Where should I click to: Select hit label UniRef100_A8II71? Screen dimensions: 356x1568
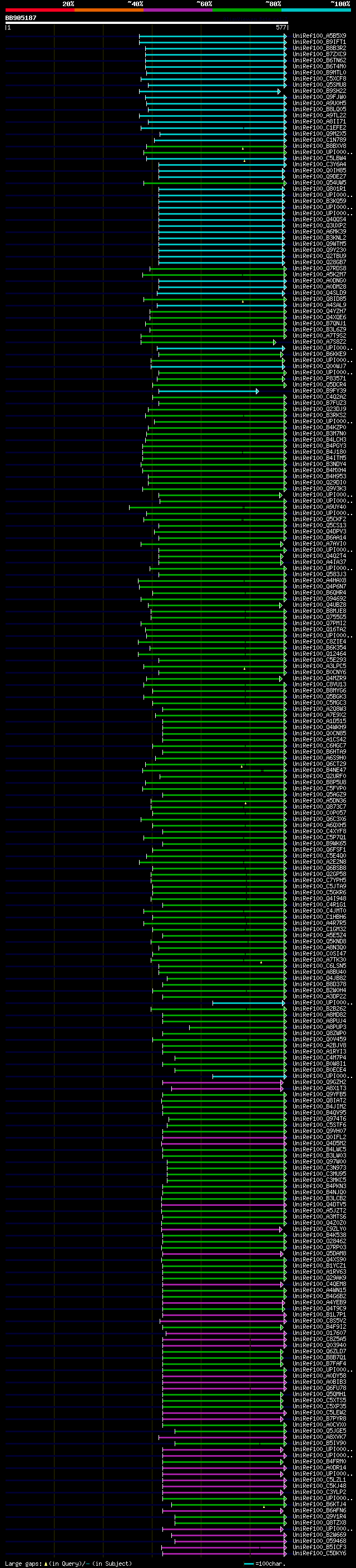pos(319,121)
